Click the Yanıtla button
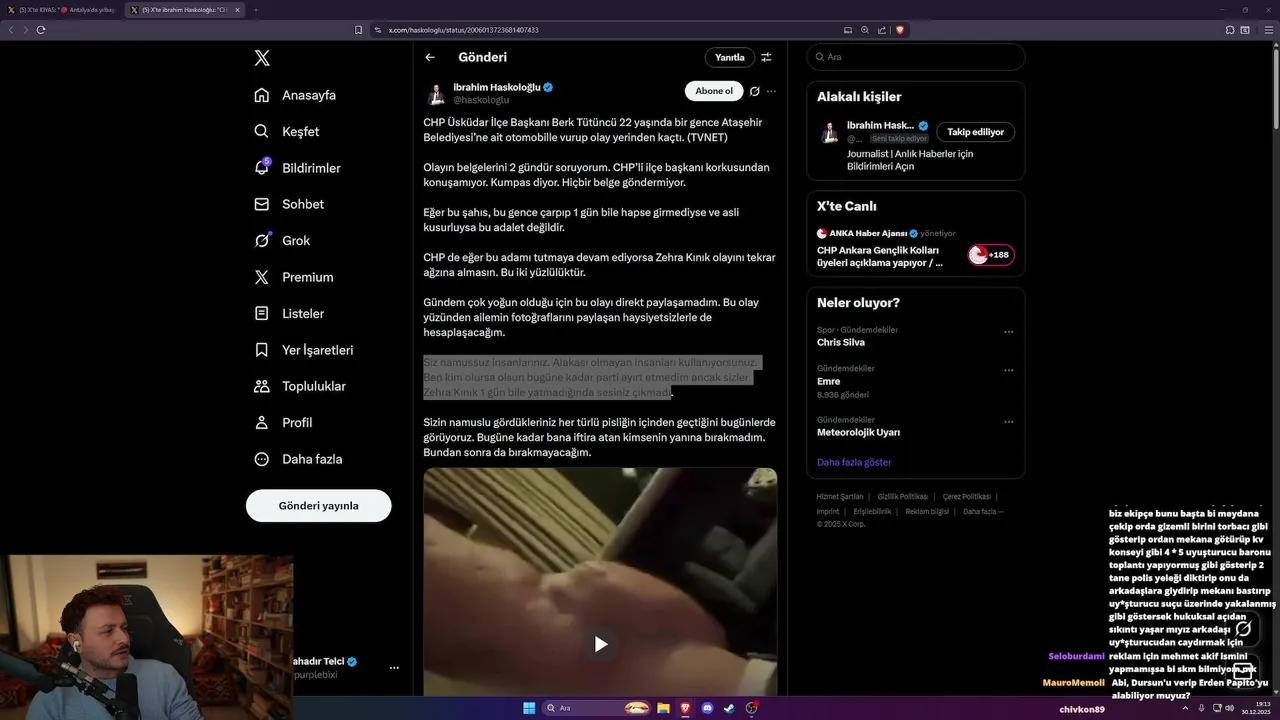The width and height of the screenshot is (1280, 720). 730,57
